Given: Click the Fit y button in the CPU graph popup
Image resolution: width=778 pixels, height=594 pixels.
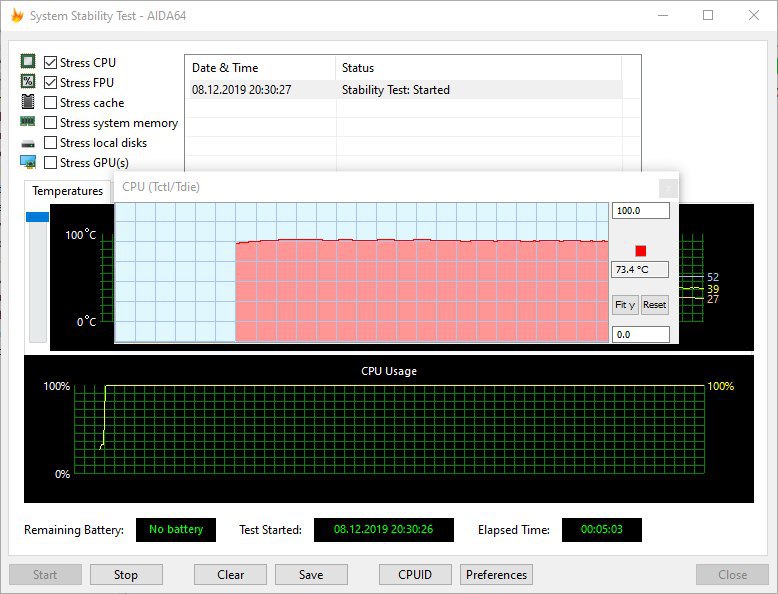Looking at the screenshot, I should click(625, 305).
